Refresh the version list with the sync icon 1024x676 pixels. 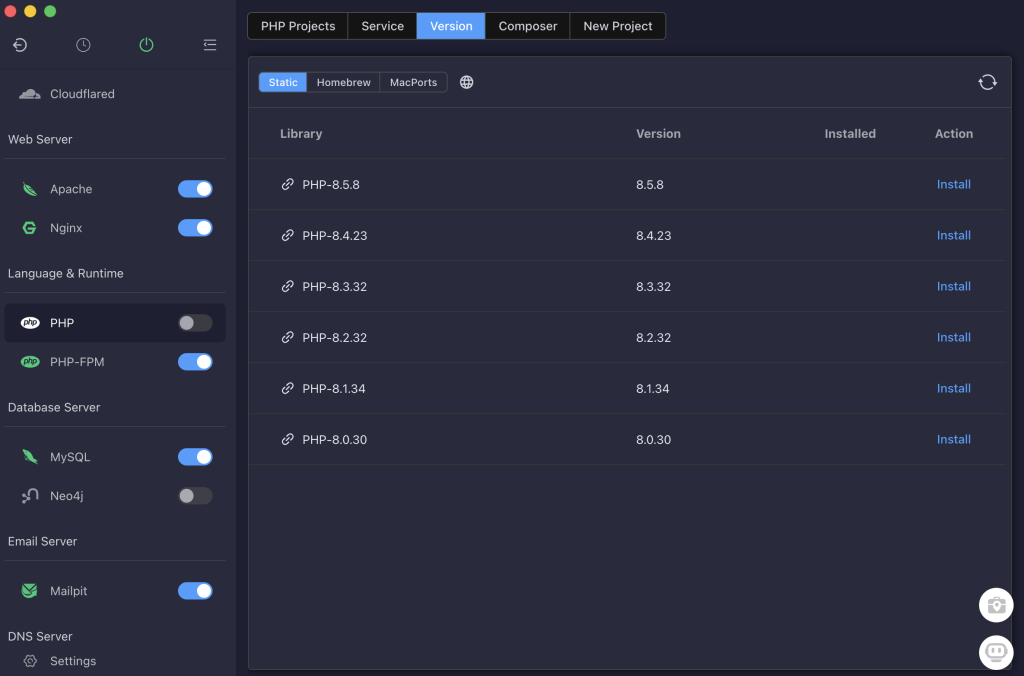point(987,82)
